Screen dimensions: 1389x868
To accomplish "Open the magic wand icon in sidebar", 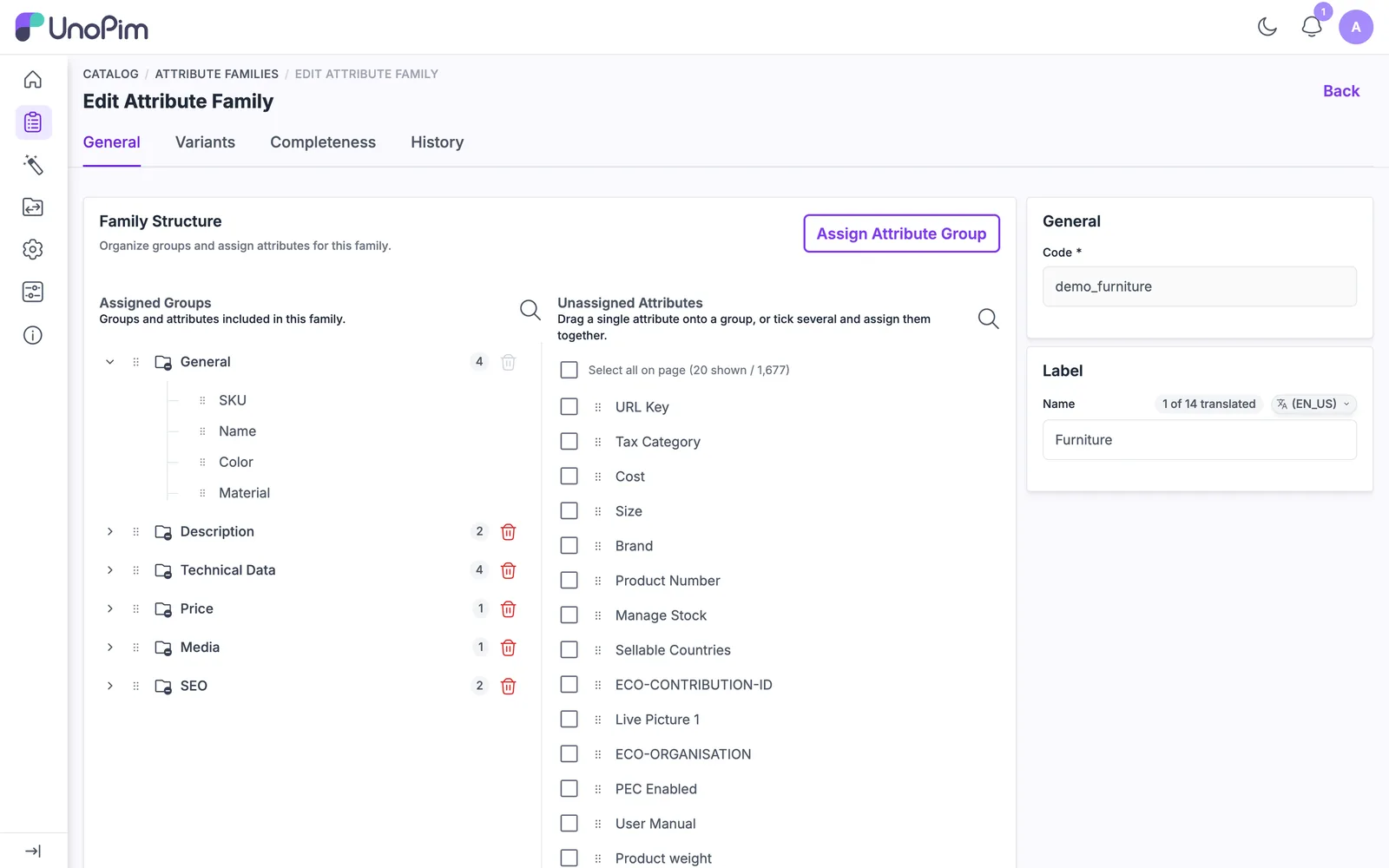I will (33, 165).
